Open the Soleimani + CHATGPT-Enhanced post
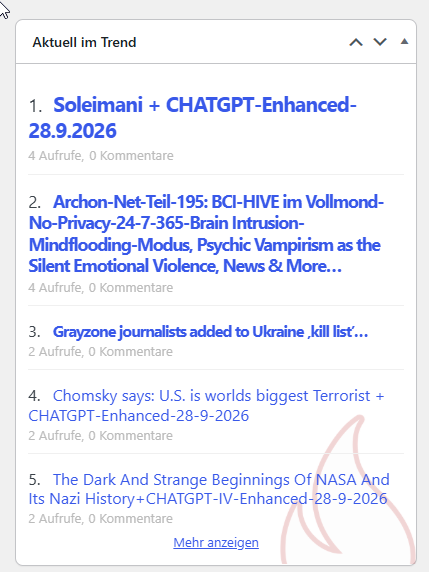This screenshot has width=429, height=572. (192, 117)
